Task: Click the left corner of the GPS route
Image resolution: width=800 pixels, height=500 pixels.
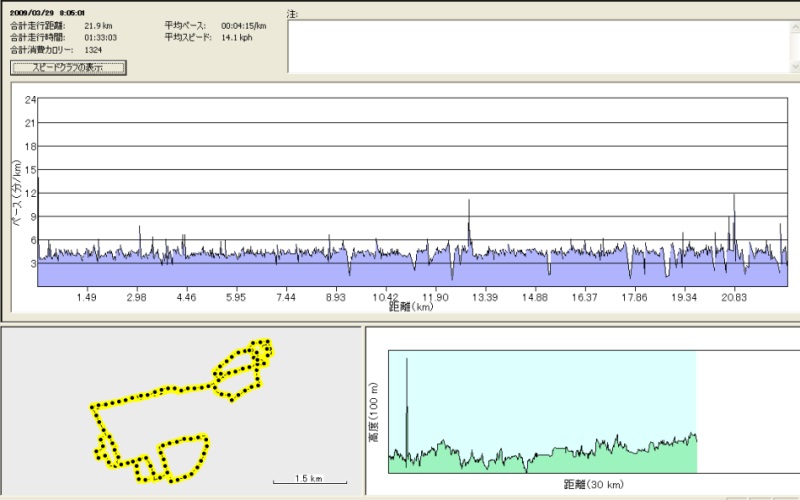Action: (x=93, y=407)
